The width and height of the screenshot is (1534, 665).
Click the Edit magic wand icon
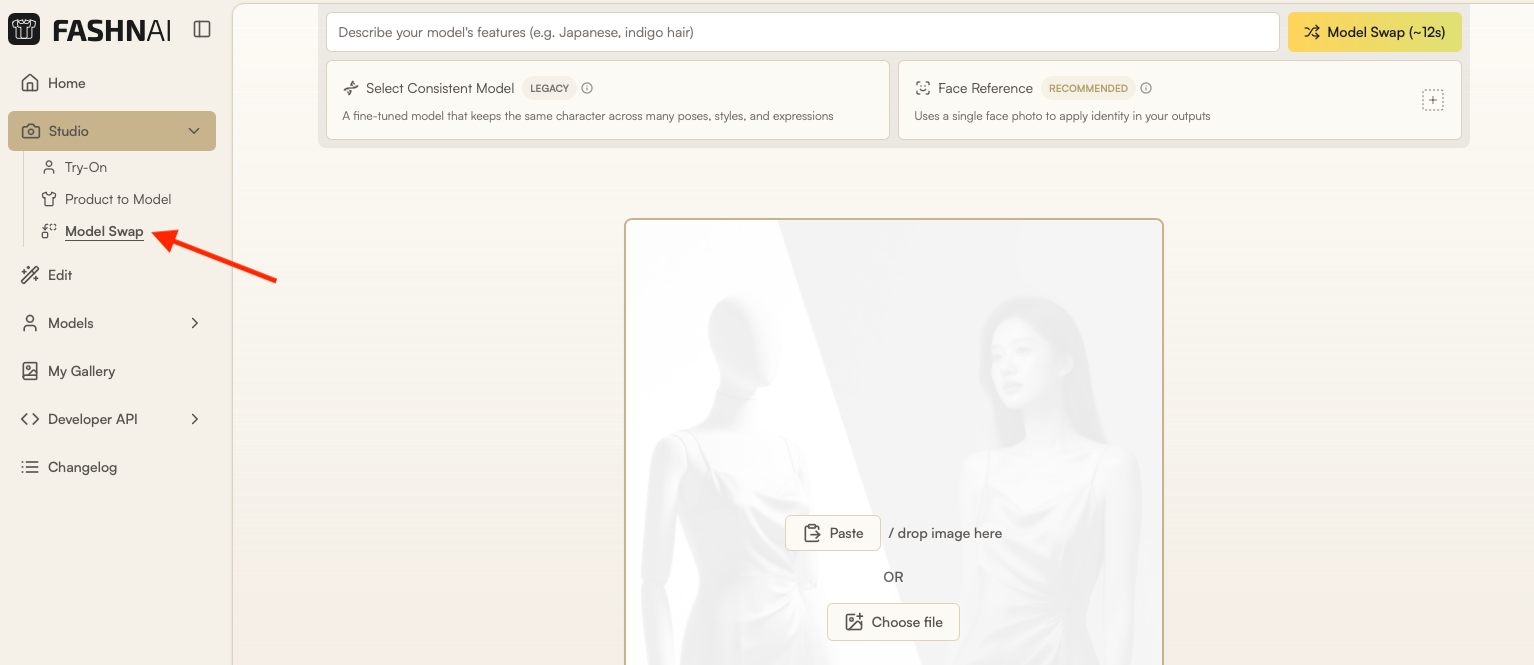30,275
